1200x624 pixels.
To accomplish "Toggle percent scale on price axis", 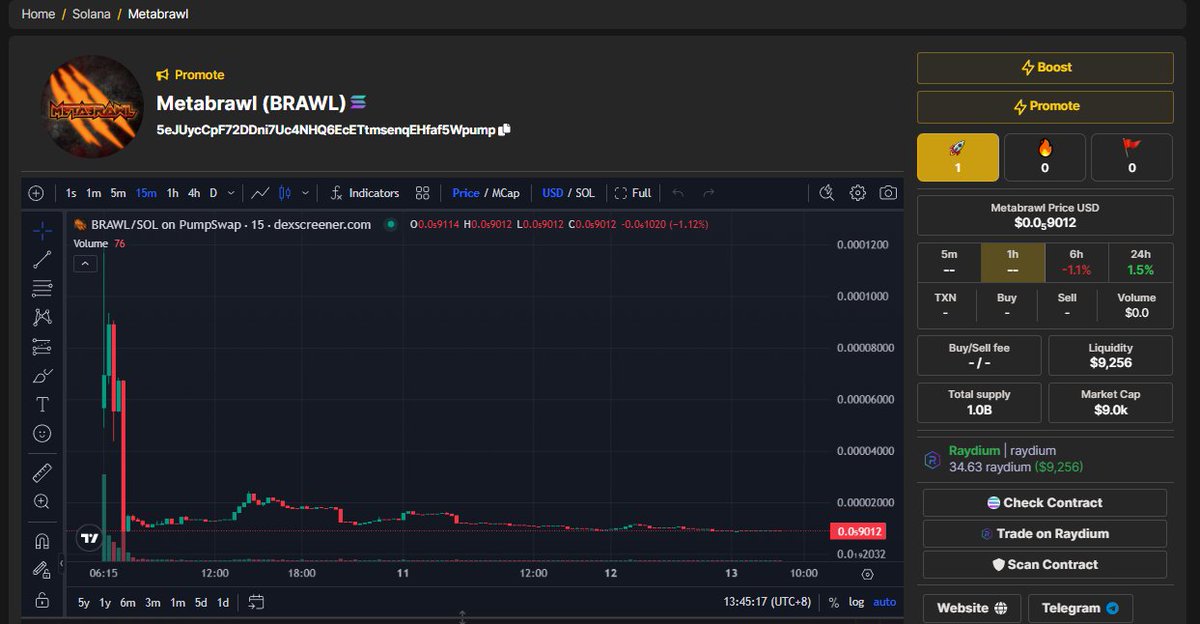I will (834, 602).
